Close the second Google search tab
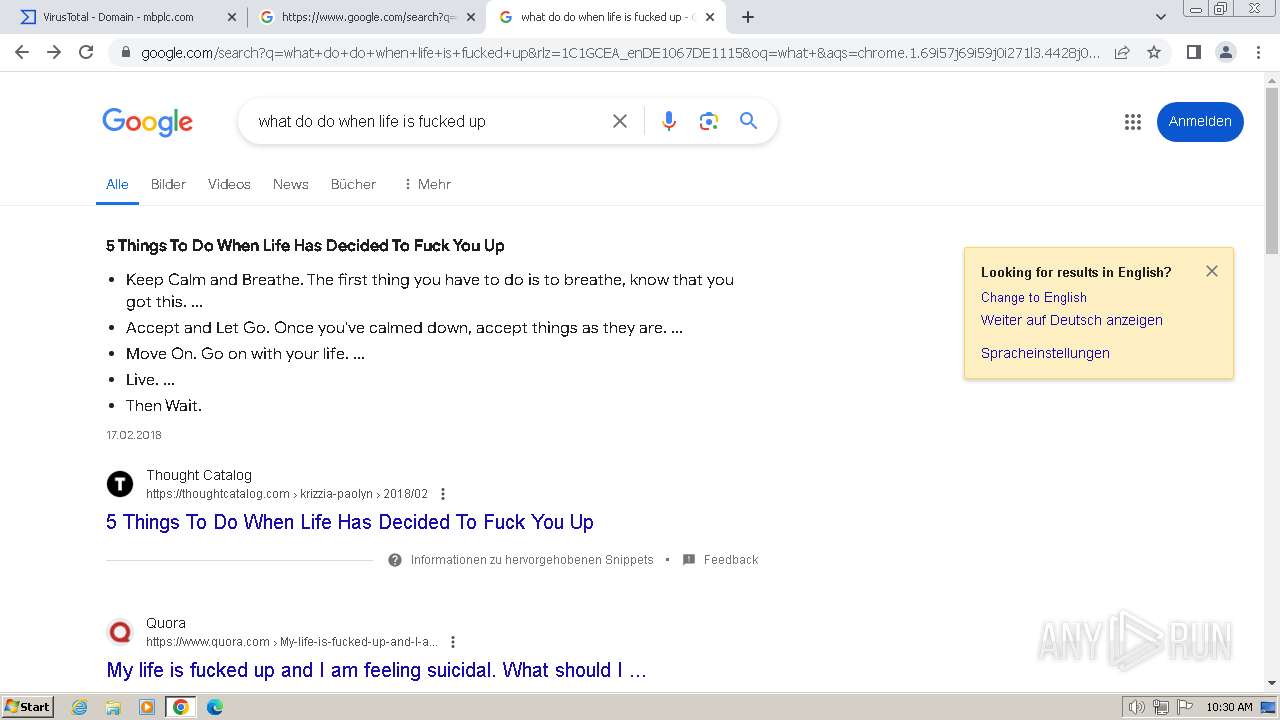1280x720 pixels. pos(471,17)
